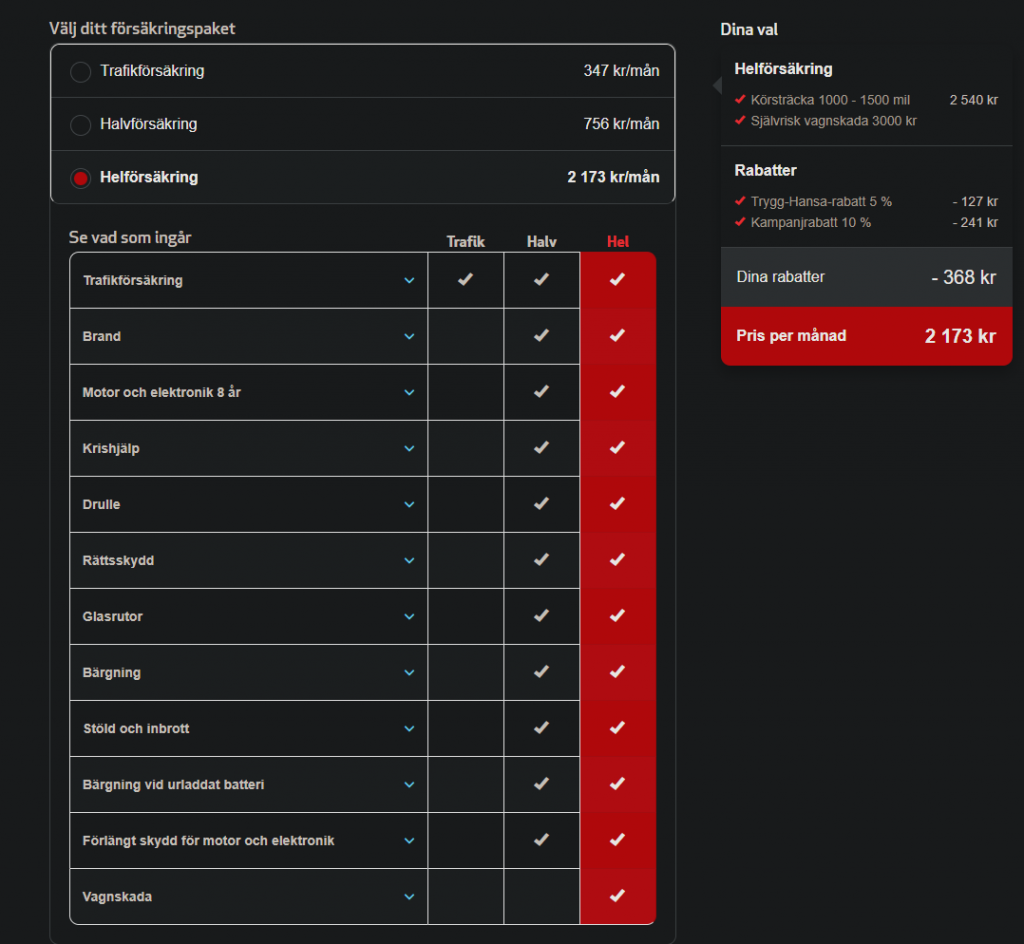Expand the Brand coverage details
Viewport: 1024px width, 944px height.
tap(409, 337)
